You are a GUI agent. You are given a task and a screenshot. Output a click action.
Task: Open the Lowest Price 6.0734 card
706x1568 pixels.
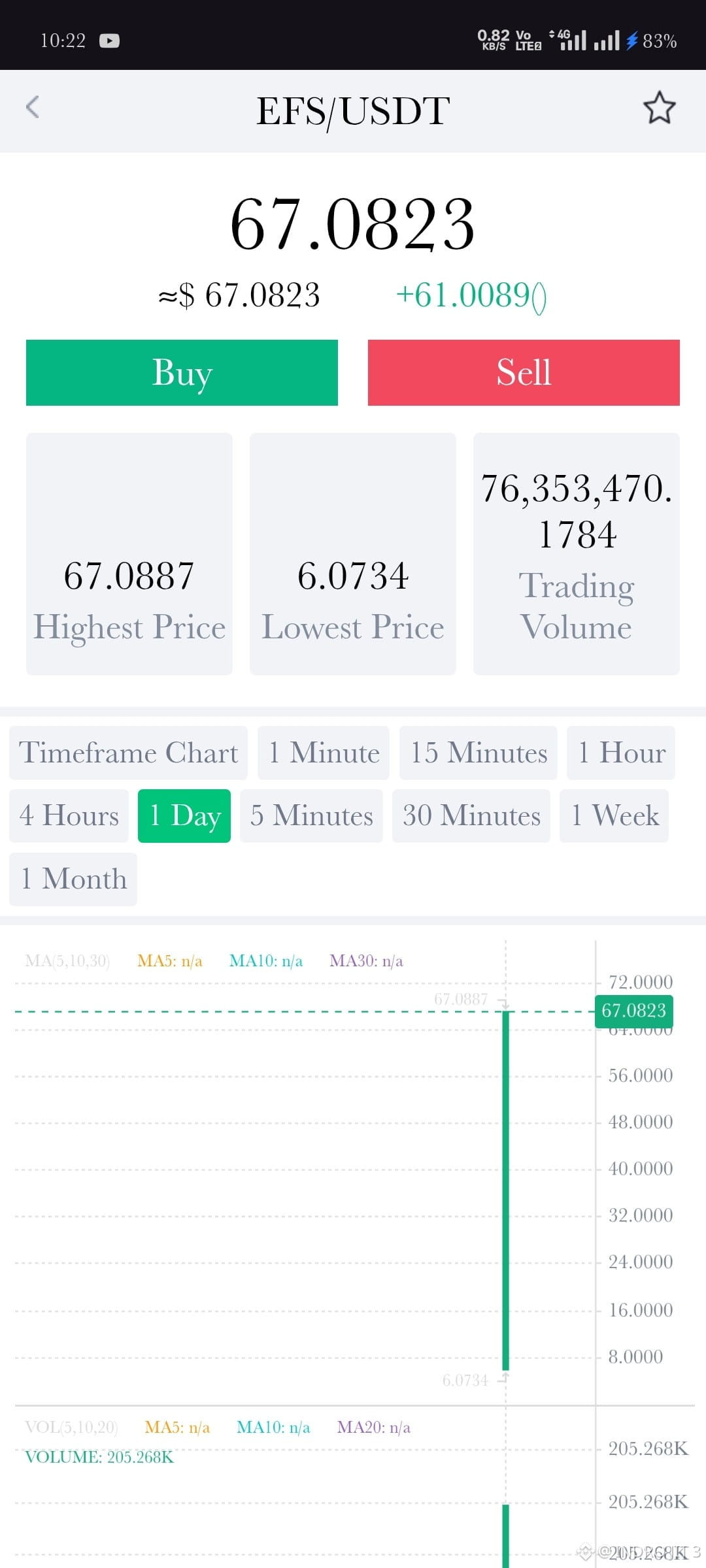click(353, 553)
